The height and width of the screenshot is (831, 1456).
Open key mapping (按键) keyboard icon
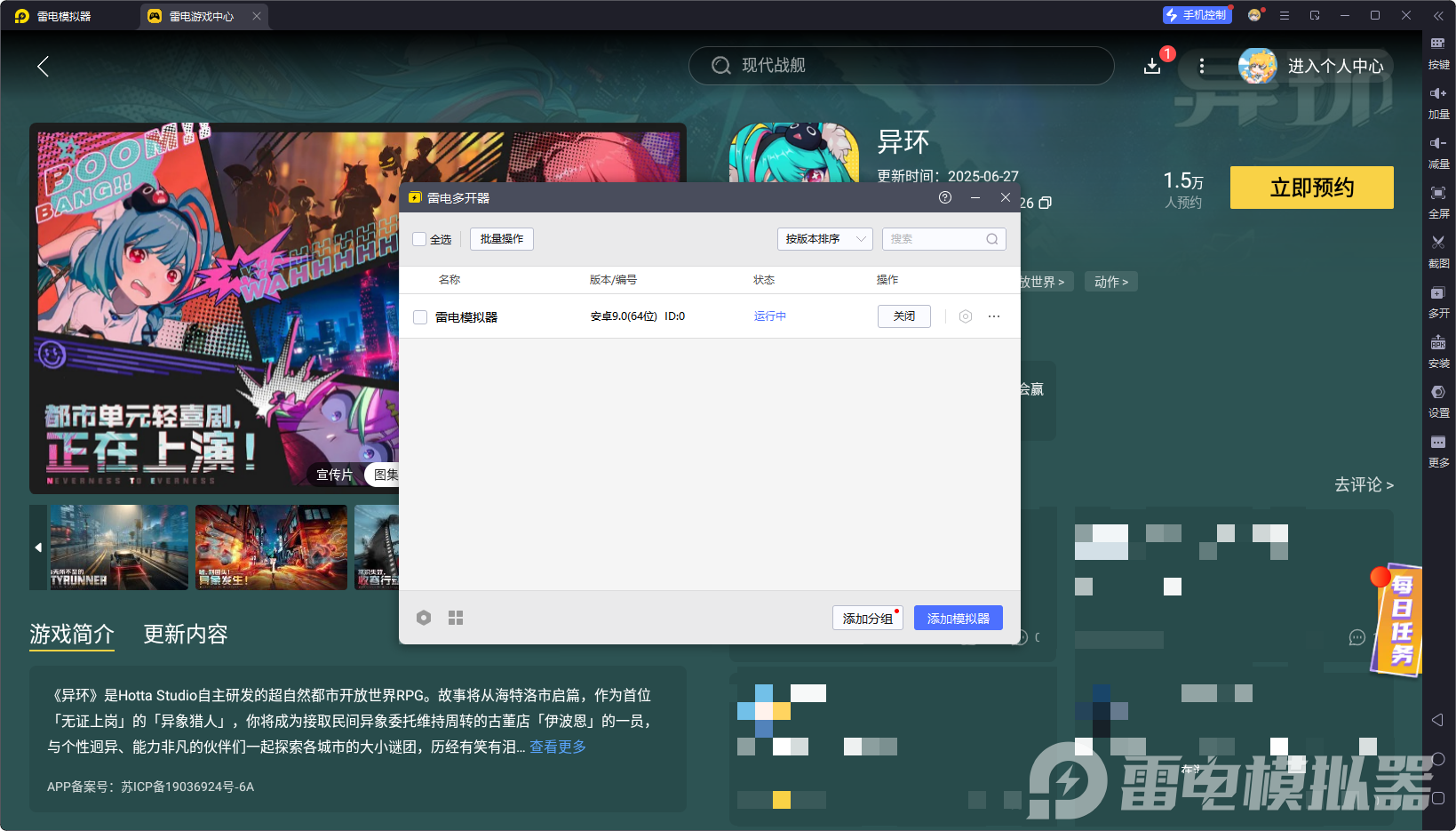pyautogui.click(x=1437, y=44)
